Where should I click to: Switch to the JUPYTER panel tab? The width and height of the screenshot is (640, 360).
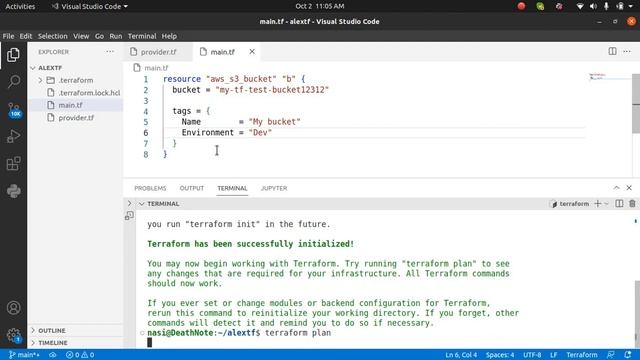tap(274, 188)
